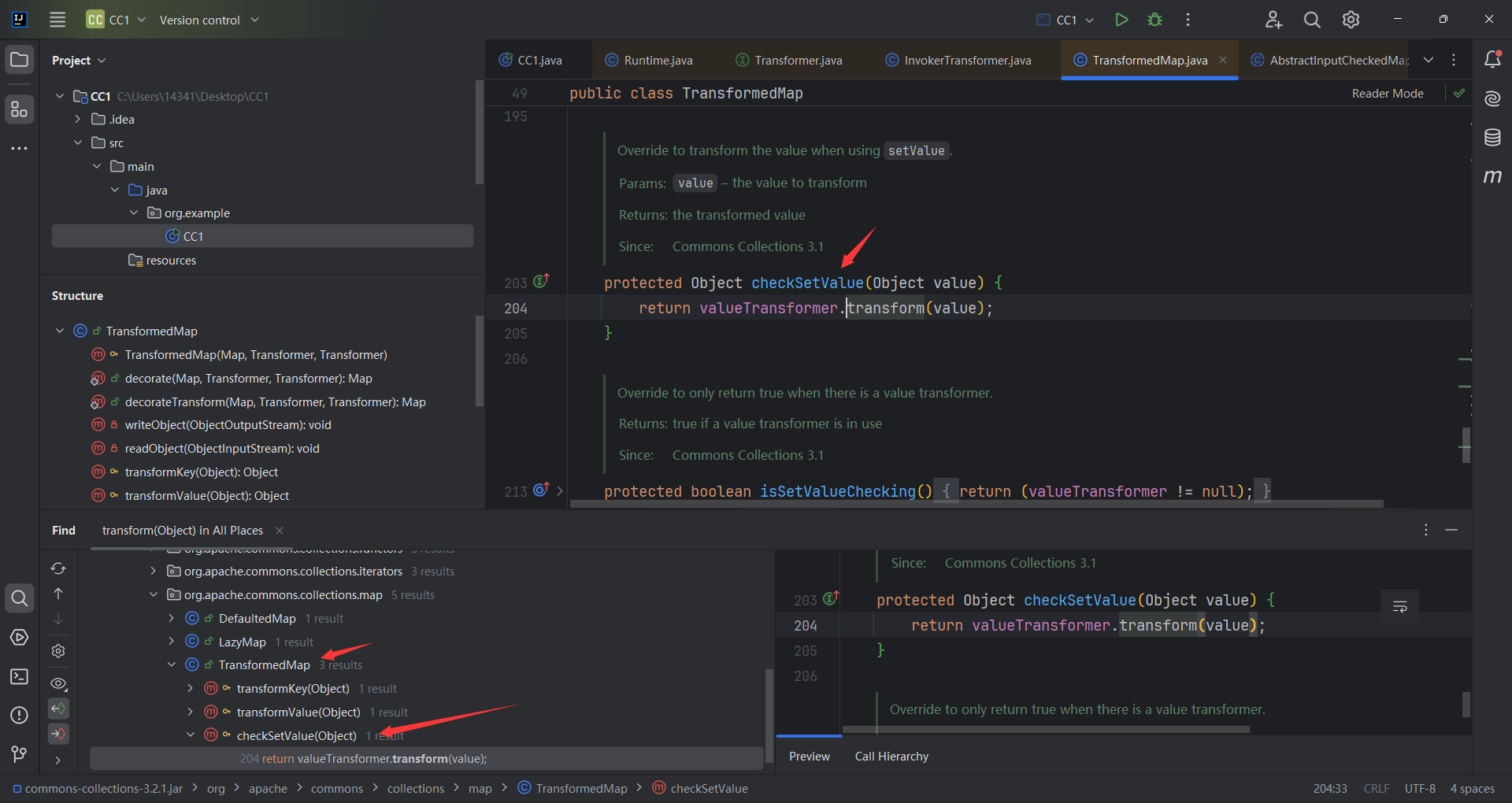Start debugging CC1
The width and height of the screenshot is (1512, 803).
pyautogui.click(x=1154, y=20)
